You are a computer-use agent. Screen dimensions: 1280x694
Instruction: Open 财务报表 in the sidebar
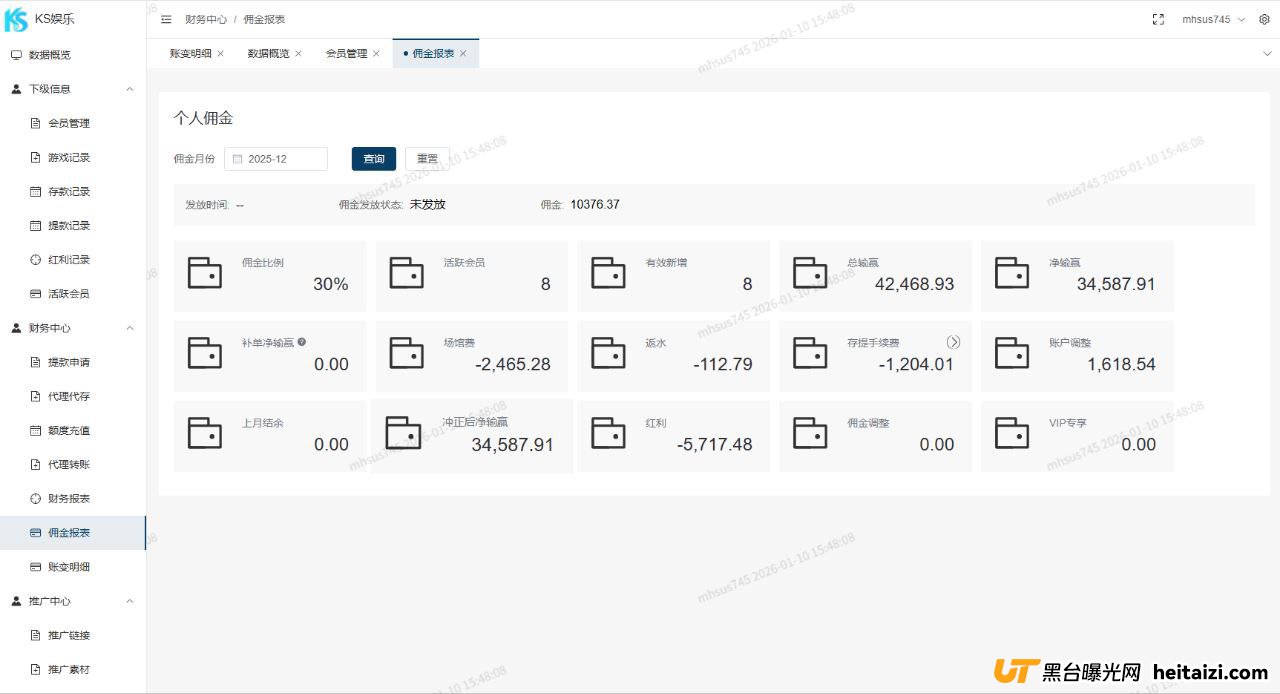73,498
